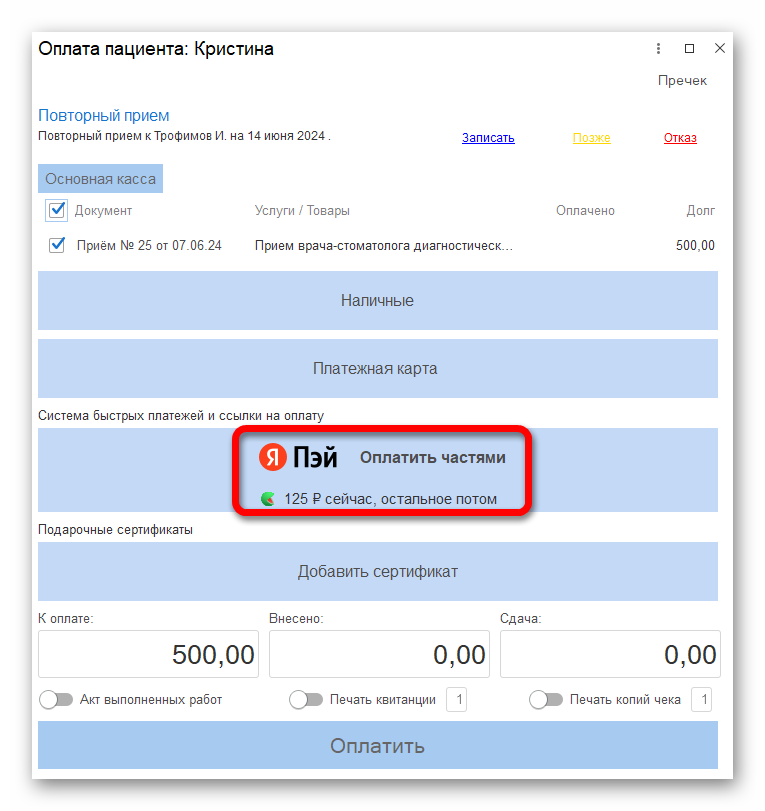
Task: Click the green Split icon near 125 ₽
Action: [268, 499]
